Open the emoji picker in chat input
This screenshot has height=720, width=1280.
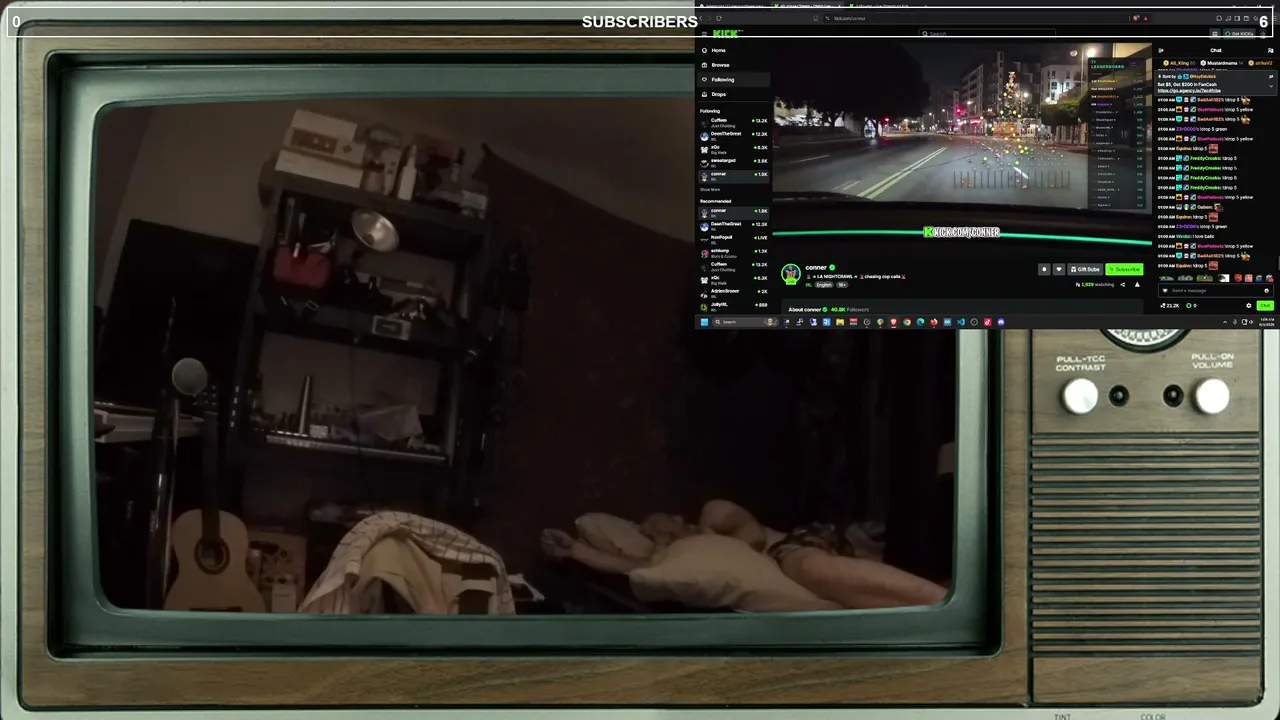(1266, 291)
